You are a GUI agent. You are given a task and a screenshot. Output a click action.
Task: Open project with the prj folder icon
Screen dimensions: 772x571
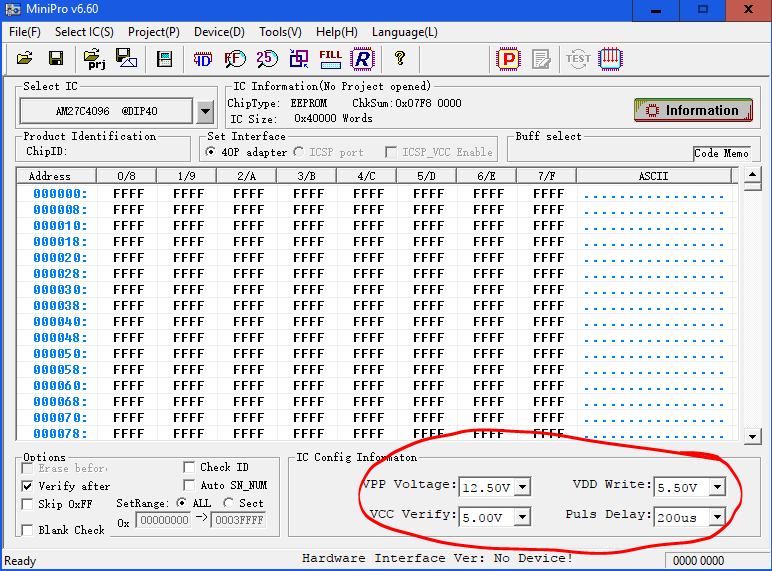click(94, 59)
